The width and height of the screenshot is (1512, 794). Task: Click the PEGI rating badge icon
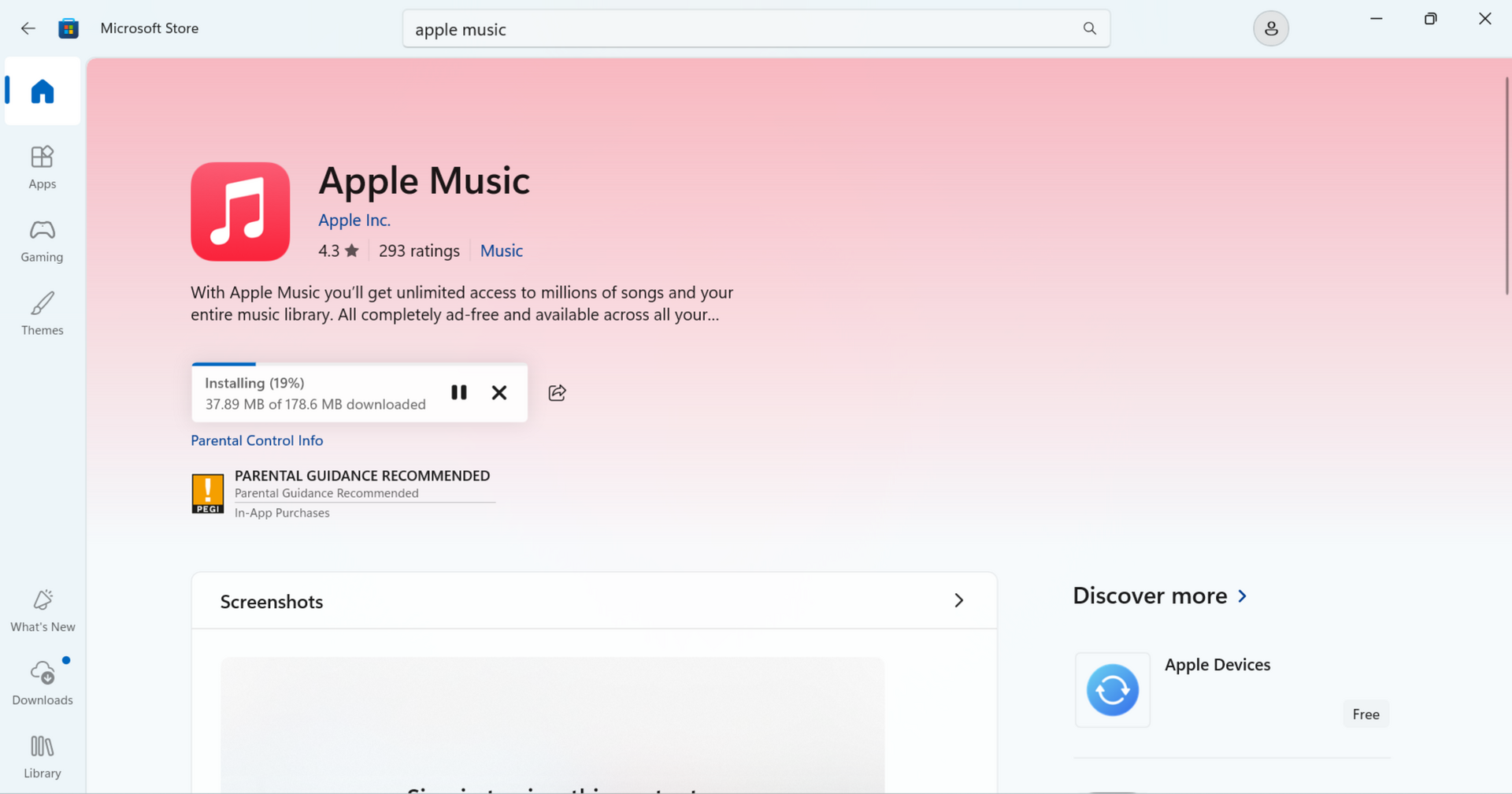208,494
